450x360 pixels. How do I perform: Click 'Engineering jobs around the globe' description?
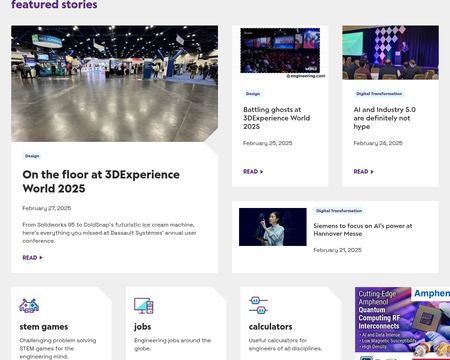coord(172,344)
